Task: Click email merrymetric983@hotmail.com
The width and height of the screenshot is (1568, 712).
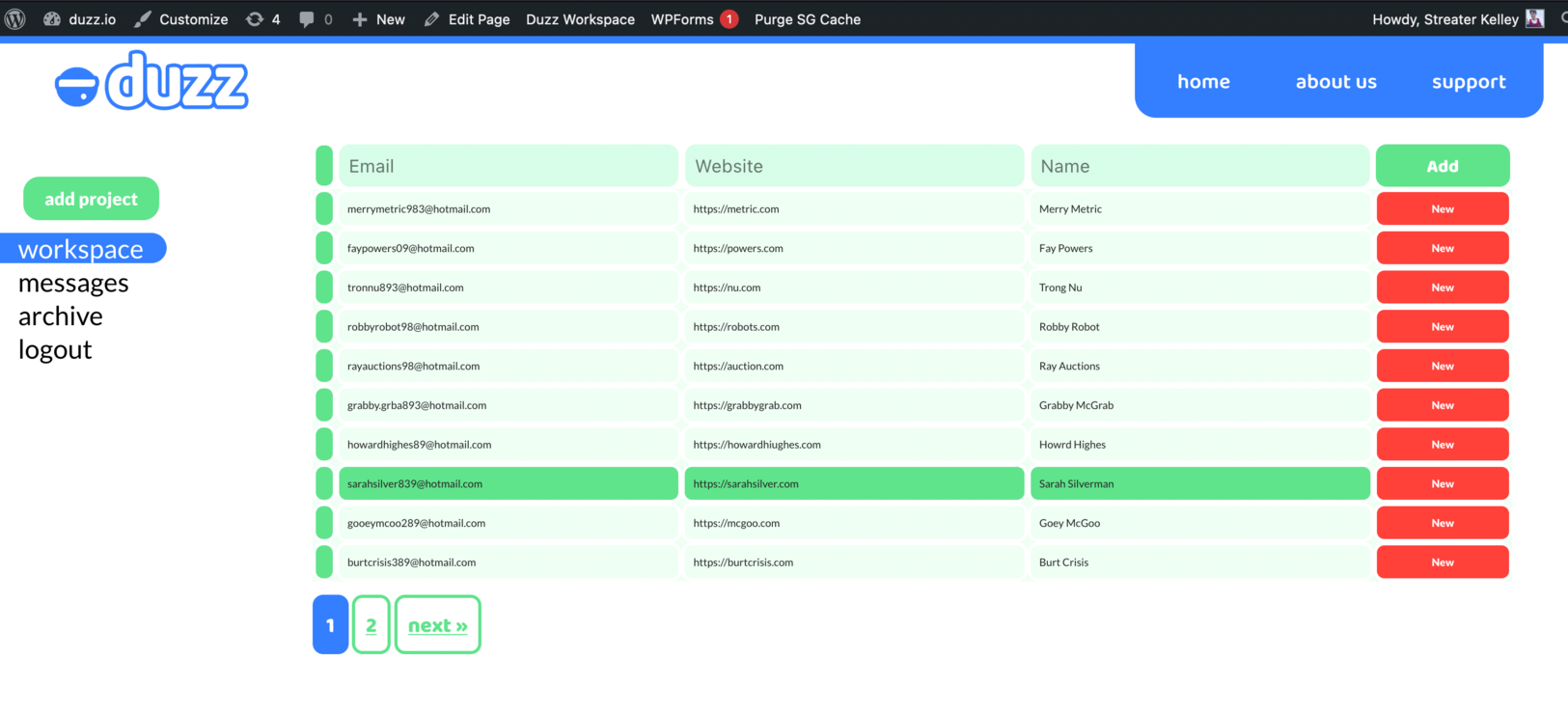Action: click(x=419, y=208)
